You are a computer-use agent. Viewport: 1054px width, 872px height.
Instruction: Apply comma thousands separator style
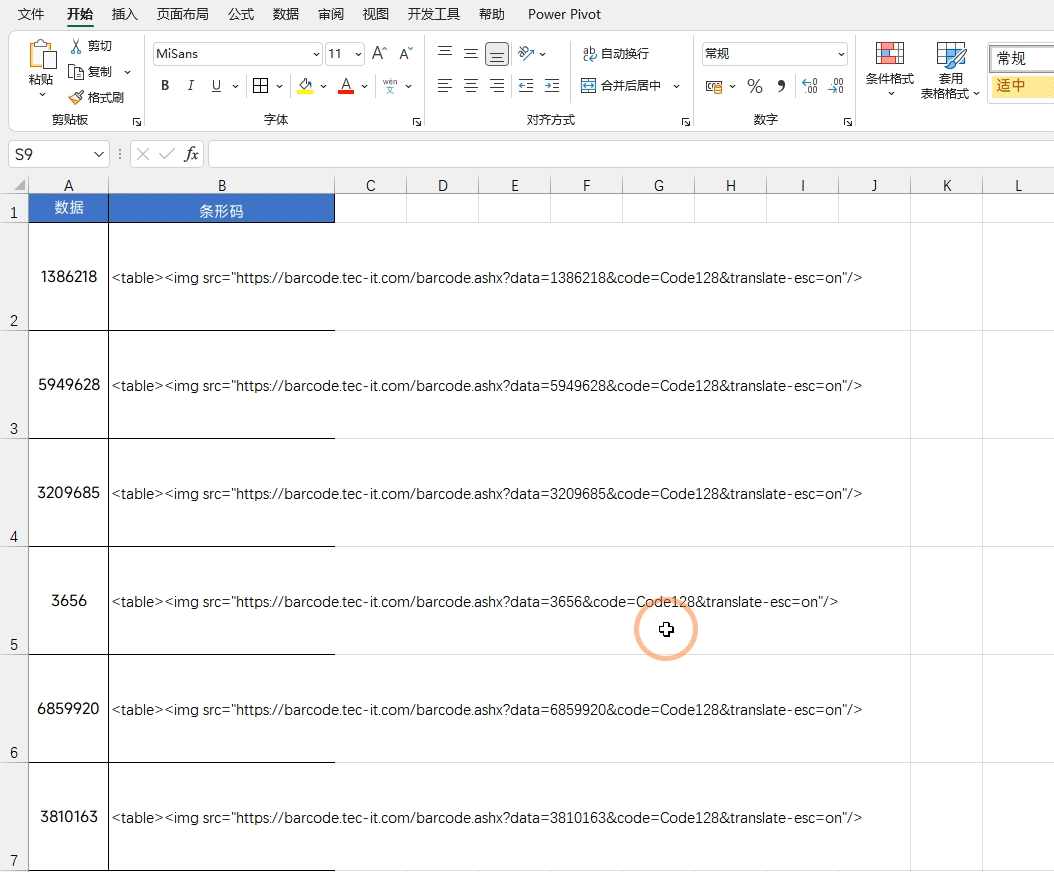[781, 86]
